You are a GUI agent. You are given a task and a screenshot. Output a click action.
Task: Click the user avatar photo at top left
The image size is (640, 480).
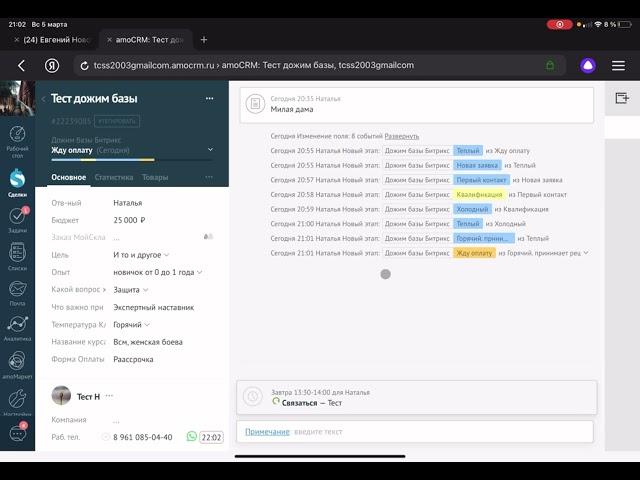point(17,98)
